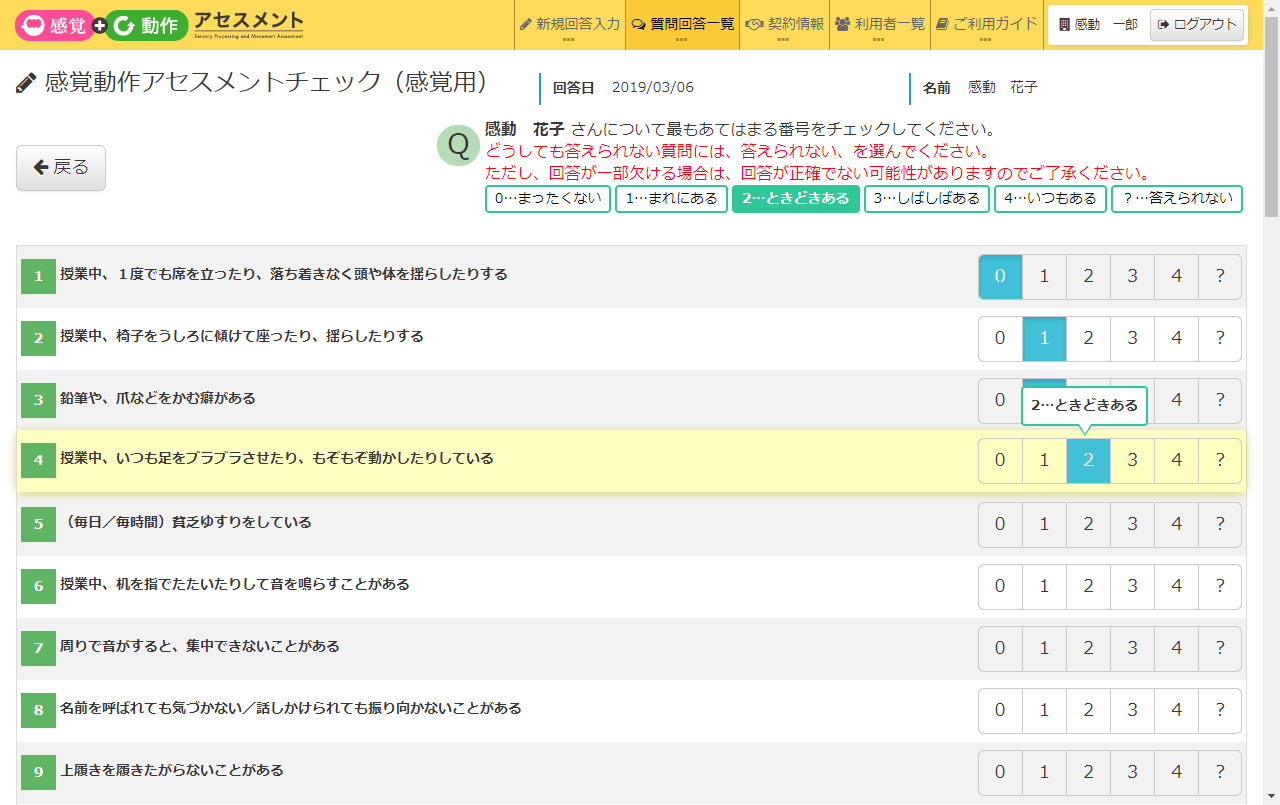Viewport: 1280px width, 805px height.
Task: Choose 0 for question 7
Action: [x=1000, y=649]
